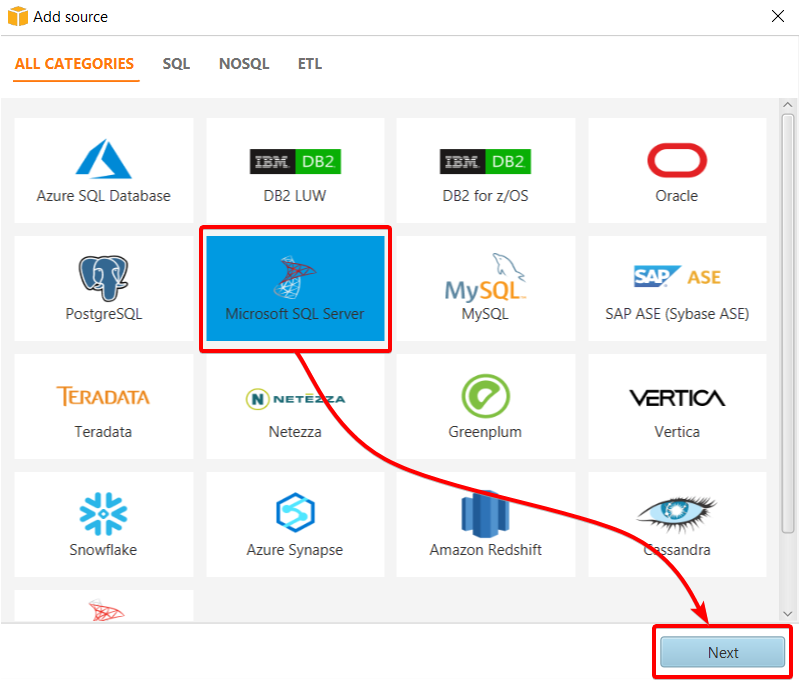The height and width of the screenshot is (680, 799).
Task: Select the Oracle source tile
Action: pos(677,170)
